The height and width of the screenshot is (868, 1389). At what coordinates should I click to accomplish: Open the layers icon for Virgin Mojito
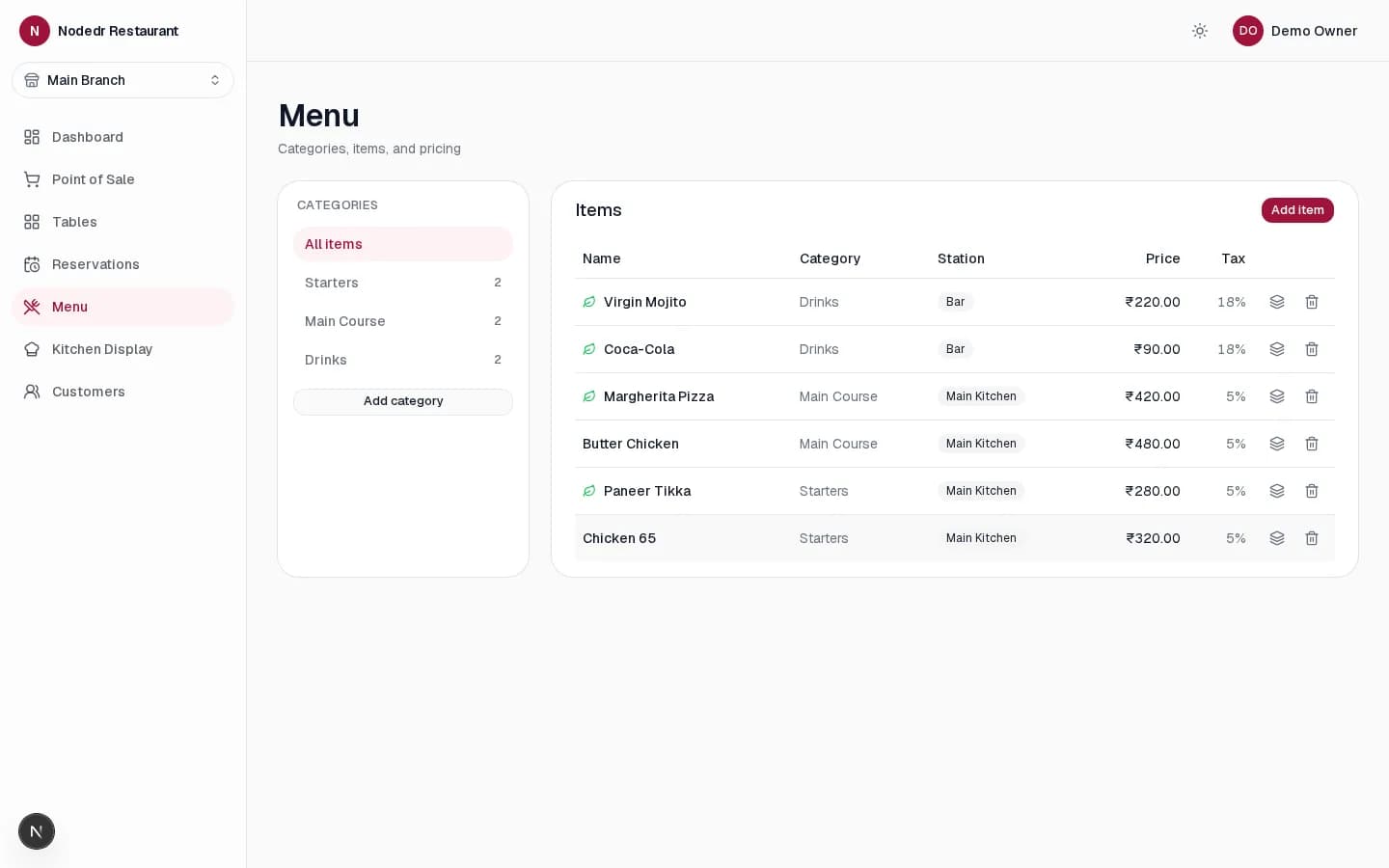click(x=1277, y=302)
